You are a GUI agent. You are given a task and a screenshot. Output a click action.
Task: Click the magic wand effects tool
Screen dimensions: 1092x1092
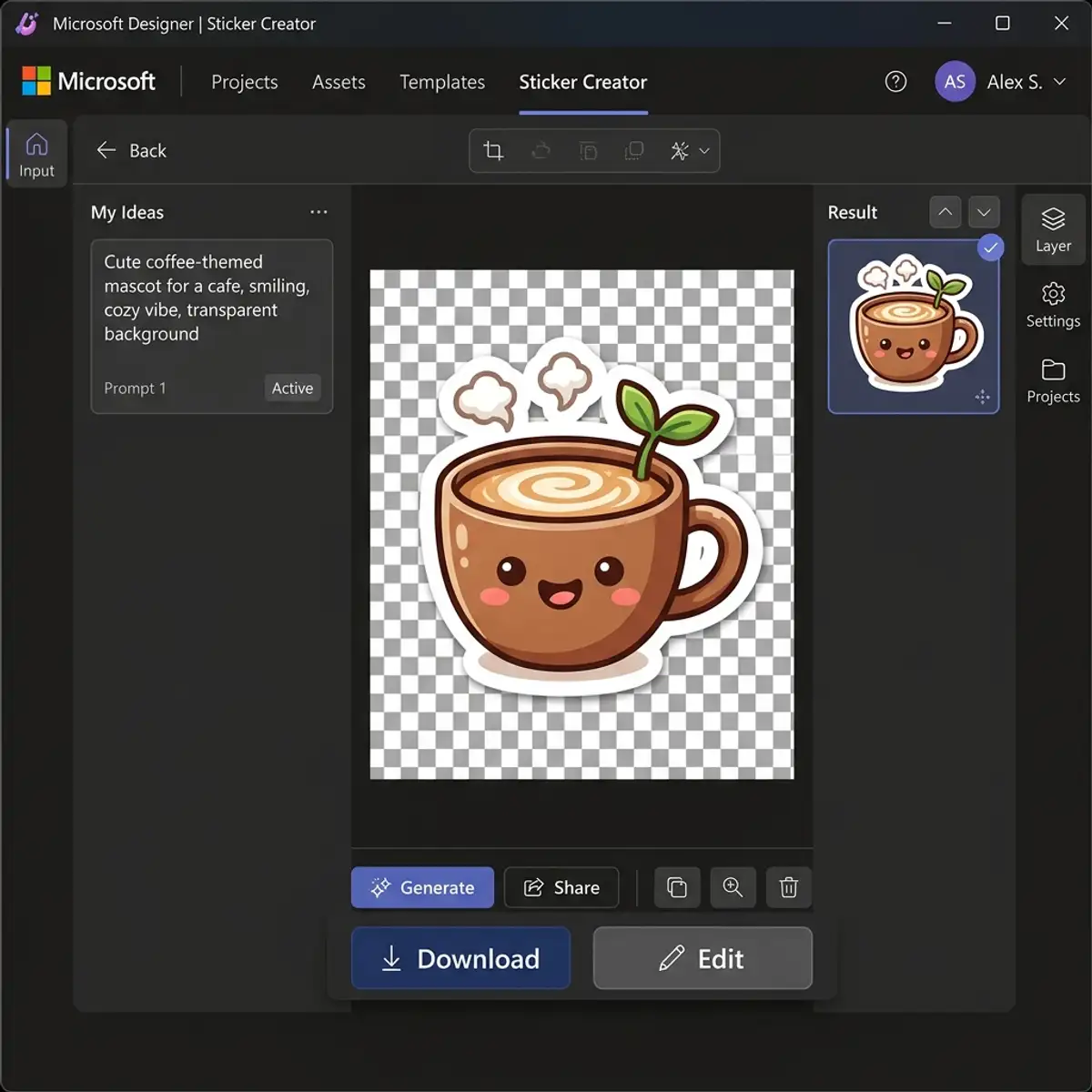point(680,151)
